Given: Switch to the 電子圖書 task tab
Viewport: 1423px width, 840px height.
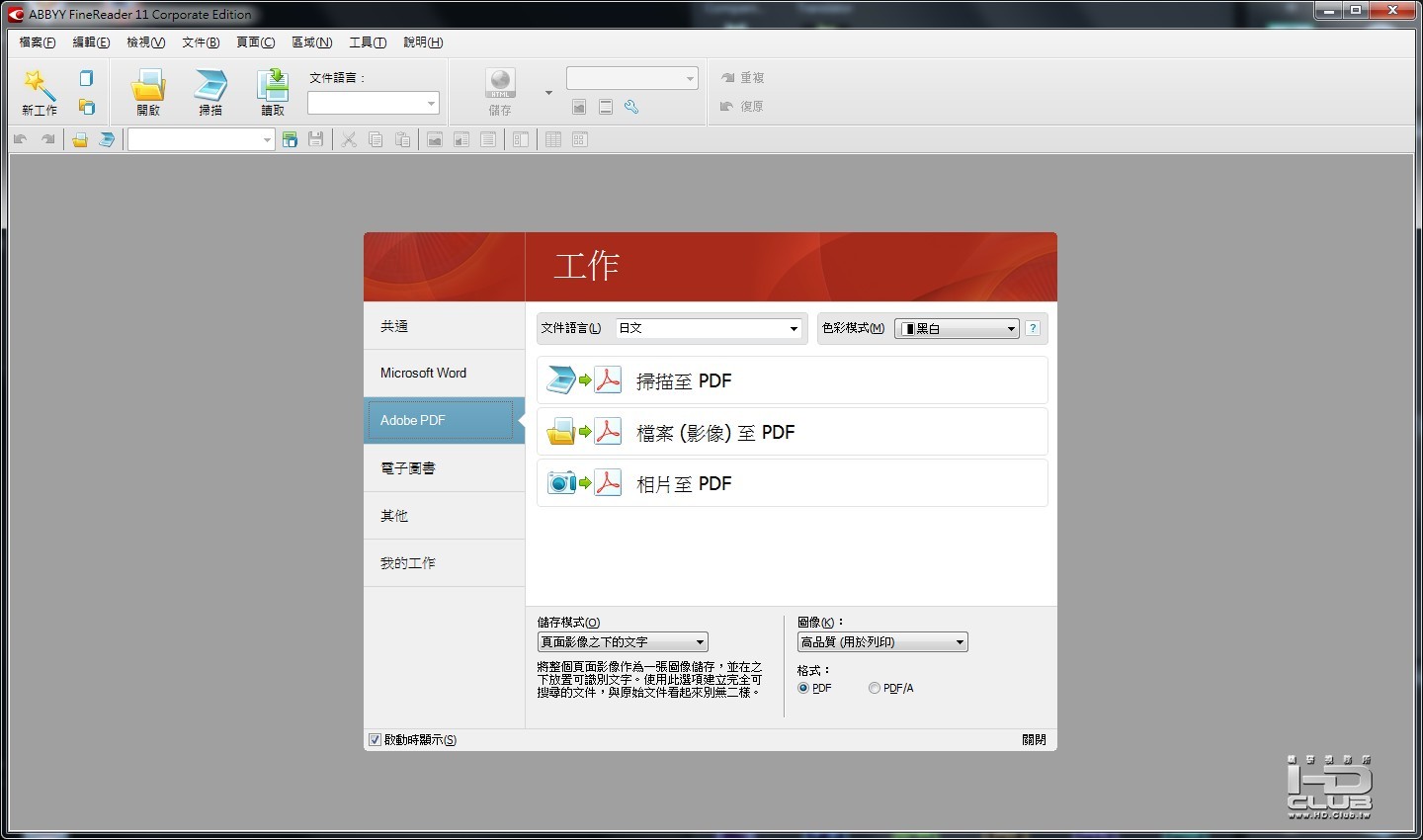Looking at the screenshot, I should (x=444, y=468).
